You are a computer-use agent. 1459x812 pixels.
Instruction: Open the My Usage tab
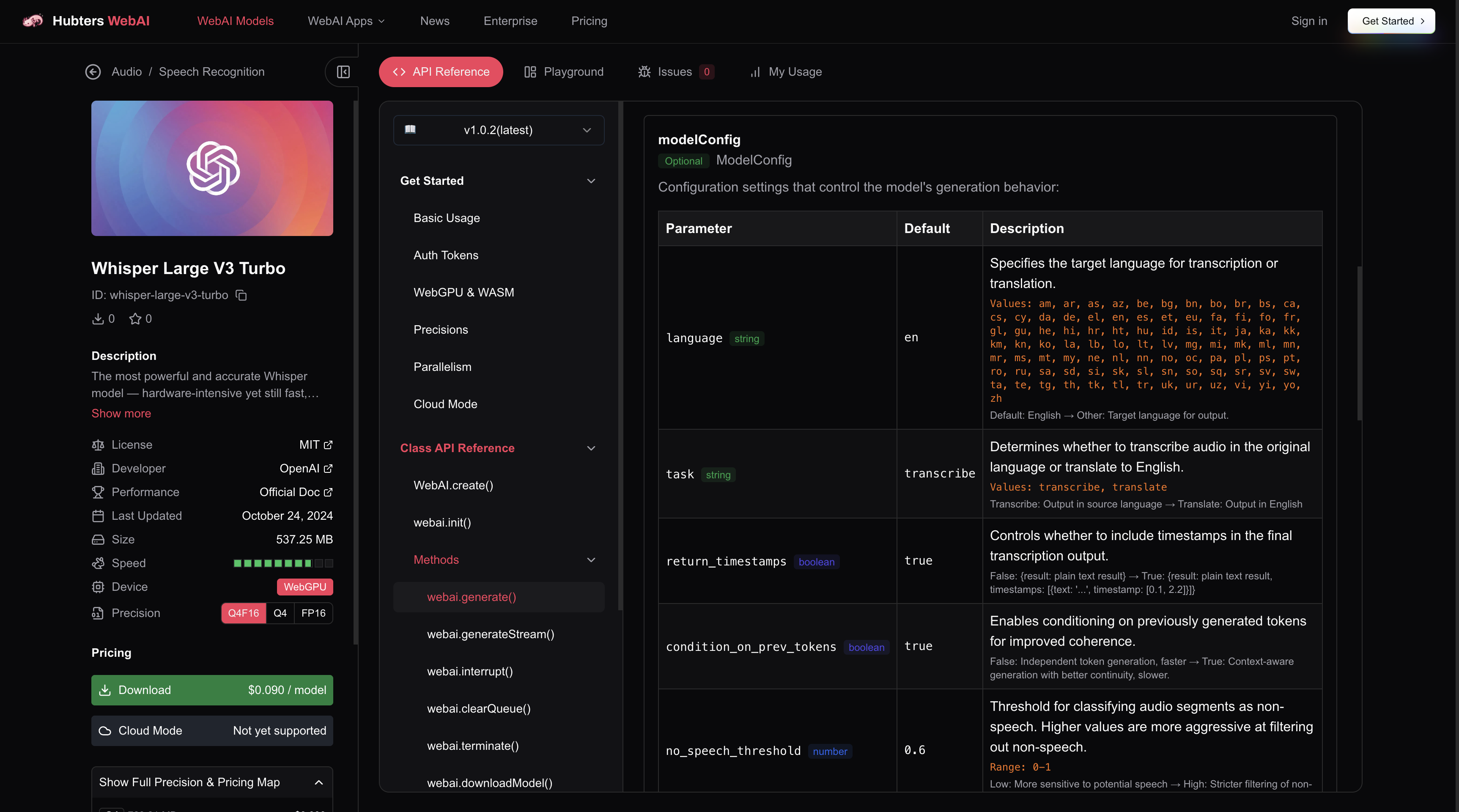[786, 72]
